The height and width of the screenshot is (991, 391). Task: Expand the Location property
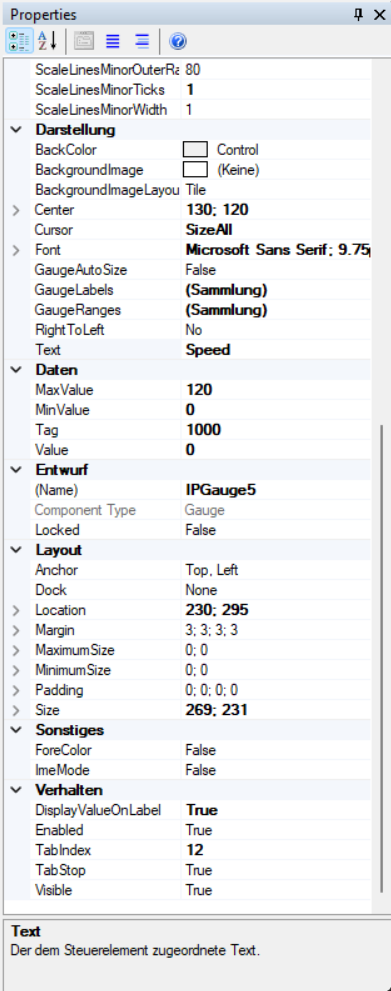coord(16,611)
